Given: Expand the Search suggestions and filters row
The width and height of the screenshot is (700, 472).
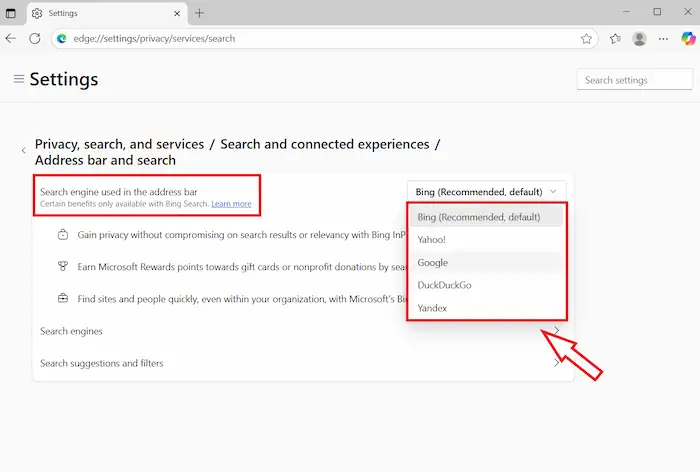Looking at the screenshot, I should pos(300,363).
